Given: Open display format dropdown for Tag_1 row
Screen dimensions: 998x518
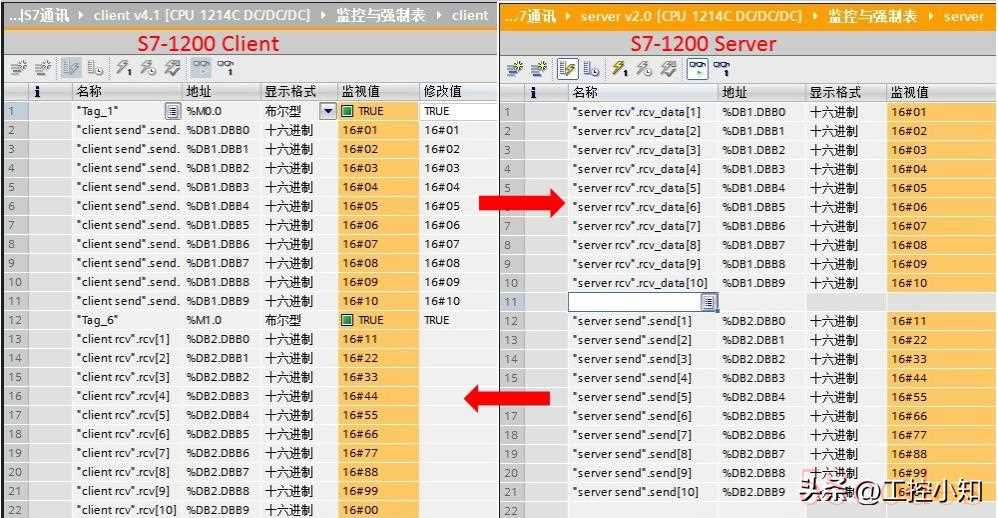Looking at the screenshot, I should point(328,111).
